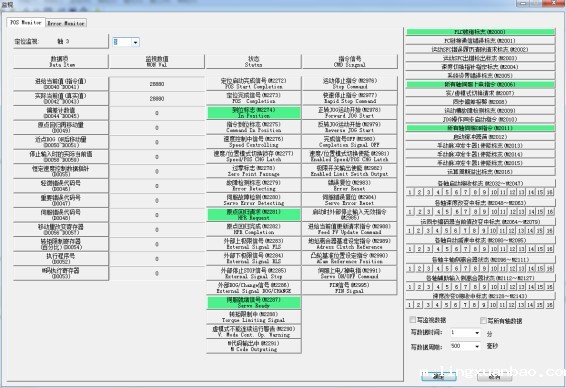566x388 pixels.
Task: Click the Forward JOG Start M2978 signal
Action: pyautogui.click(x=349, y=113)
